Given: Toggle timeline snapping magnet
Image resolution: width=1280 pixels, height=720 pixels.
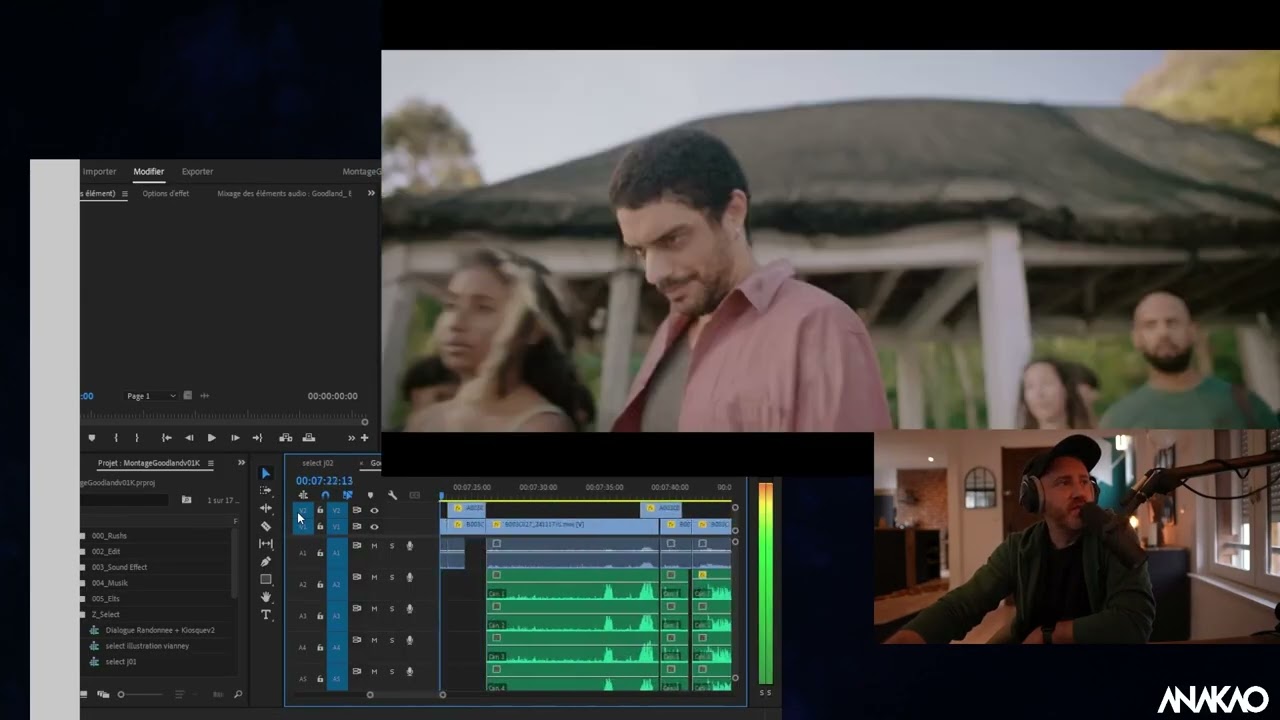Looking at the screenshot, I should pos(325,495).
